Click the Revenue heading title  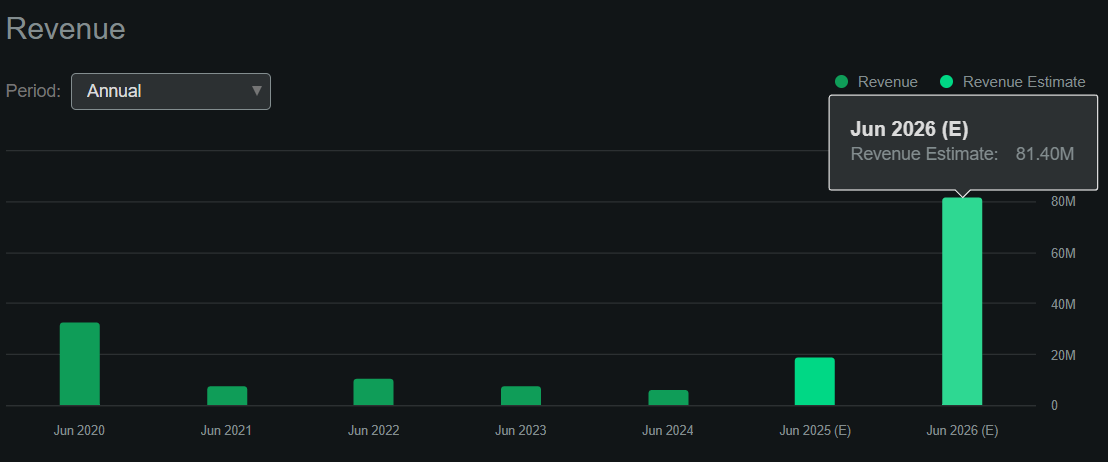[66, 29]
